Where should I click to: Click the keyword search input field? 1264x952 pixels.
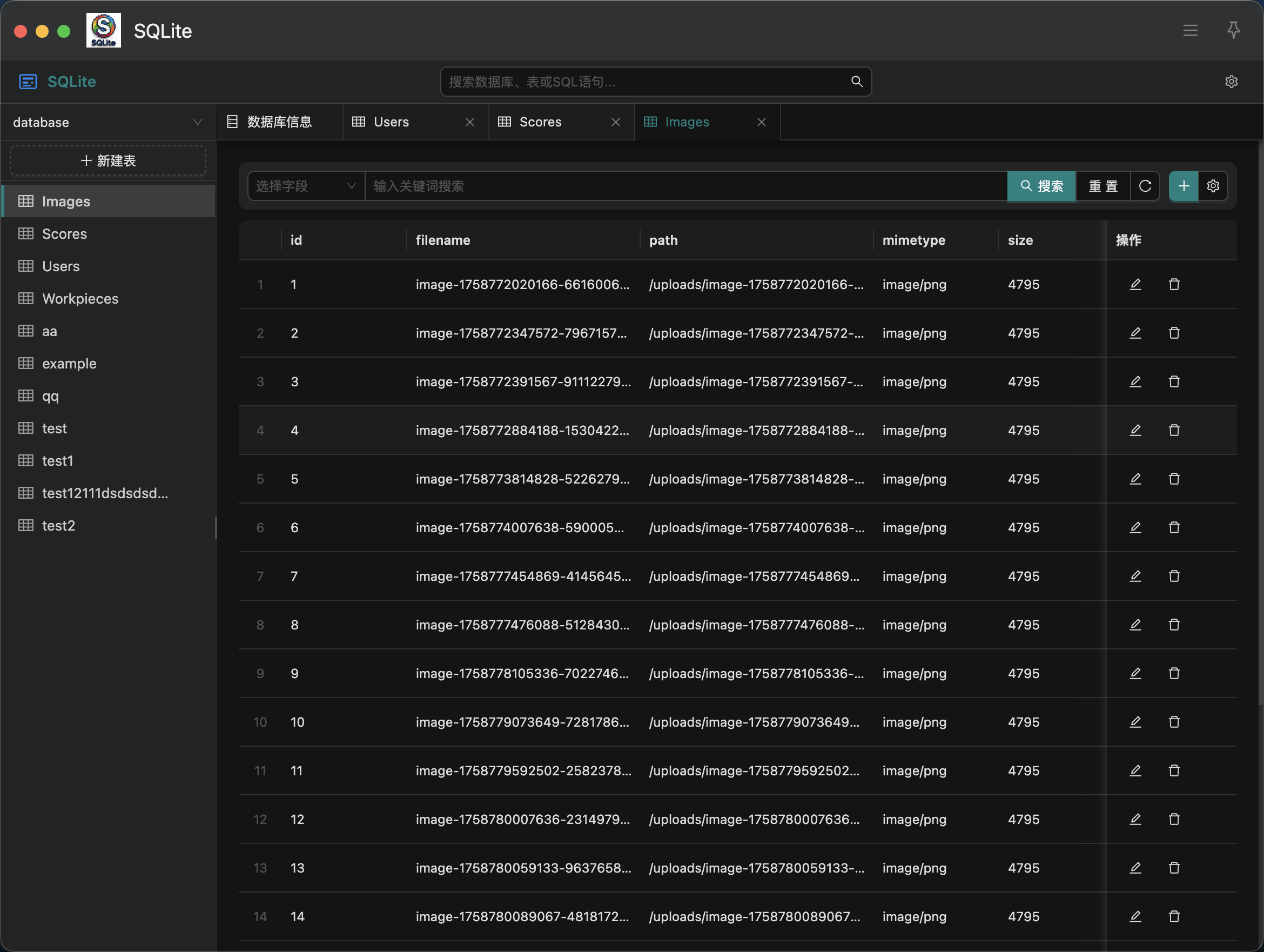684,186
